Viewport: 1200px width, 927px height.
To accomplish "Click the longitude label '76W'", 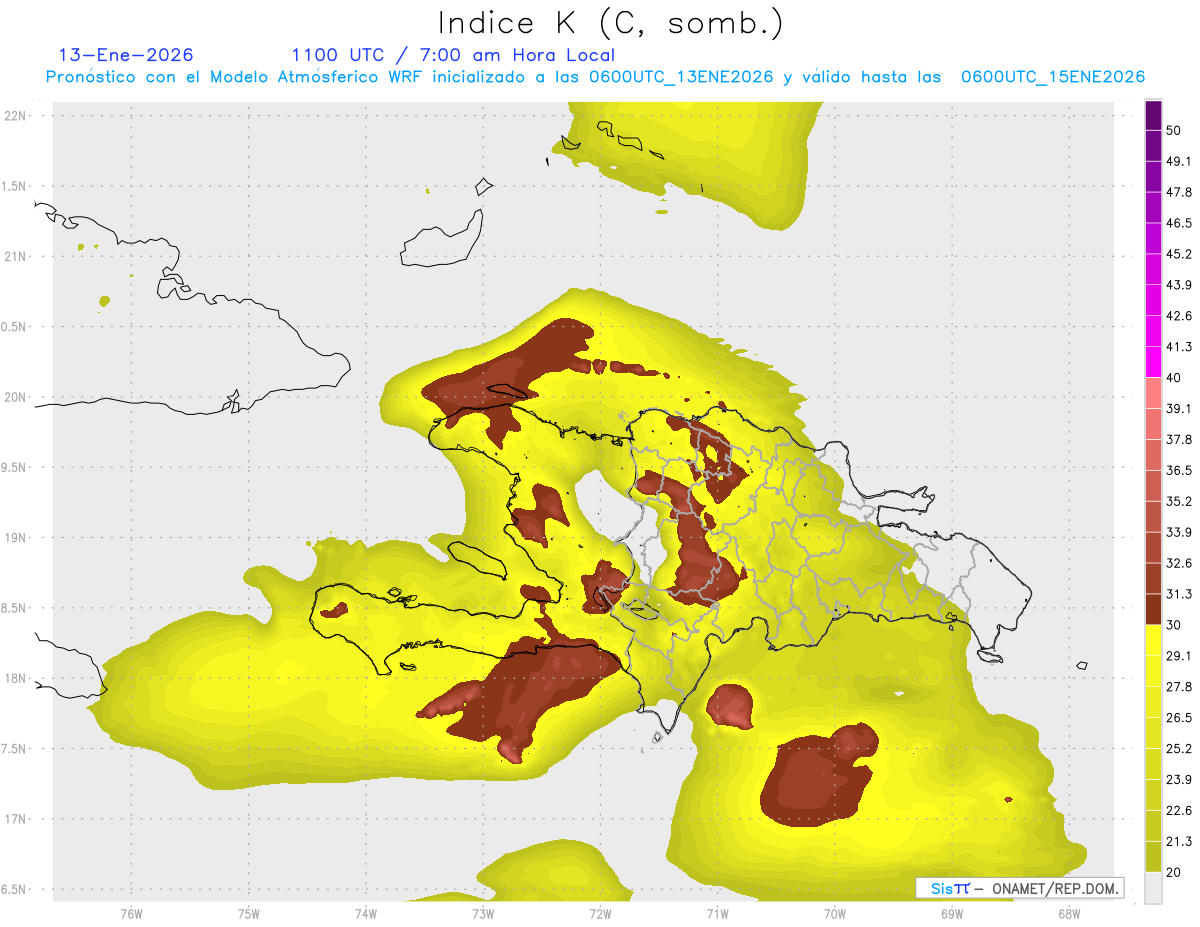I will 131,913.
